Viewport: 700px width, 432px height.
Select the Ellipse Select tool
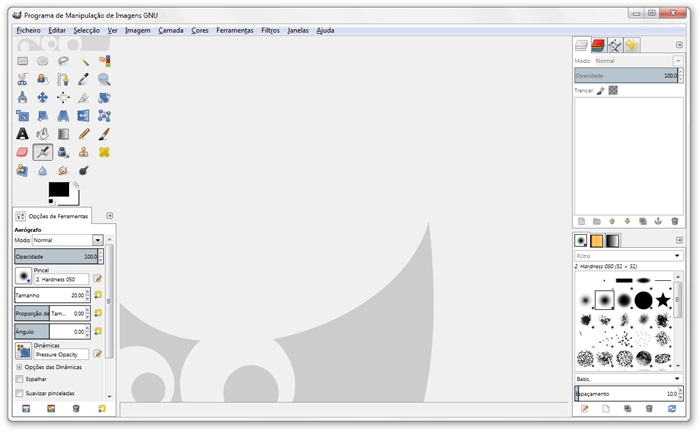[42, 61]
